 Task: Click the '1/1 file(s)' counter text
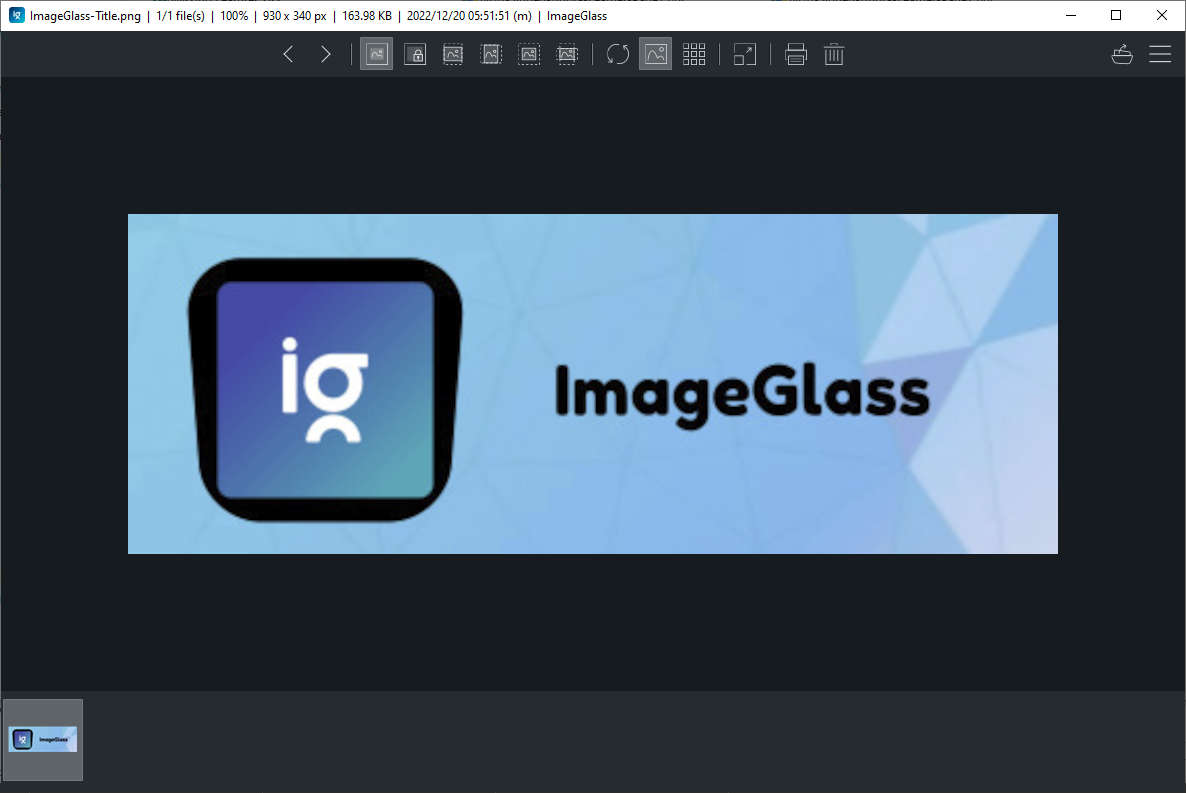(180, 16)
